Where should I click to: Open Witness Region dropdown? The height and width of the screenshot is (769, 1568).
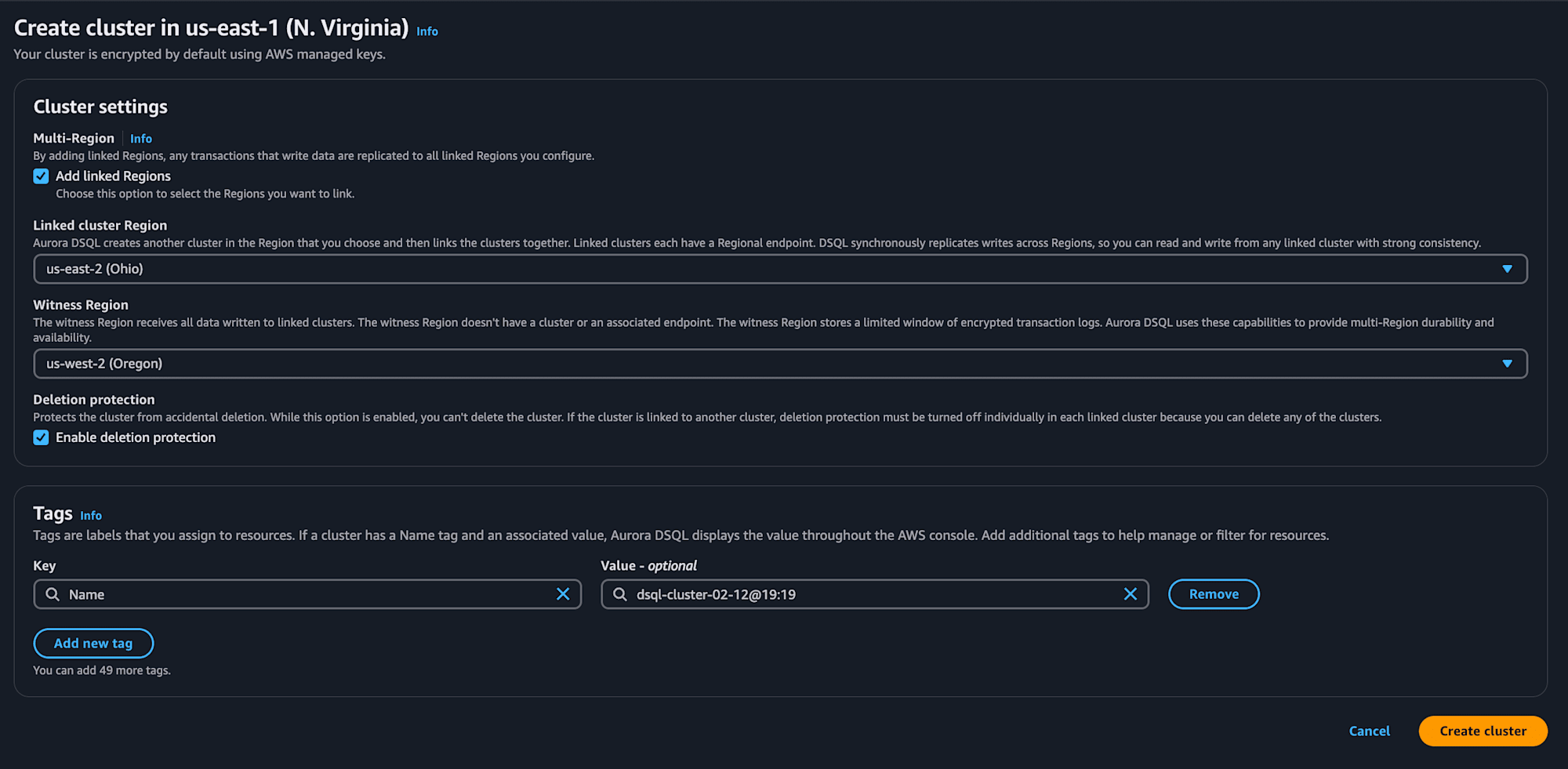pos(780,364)
